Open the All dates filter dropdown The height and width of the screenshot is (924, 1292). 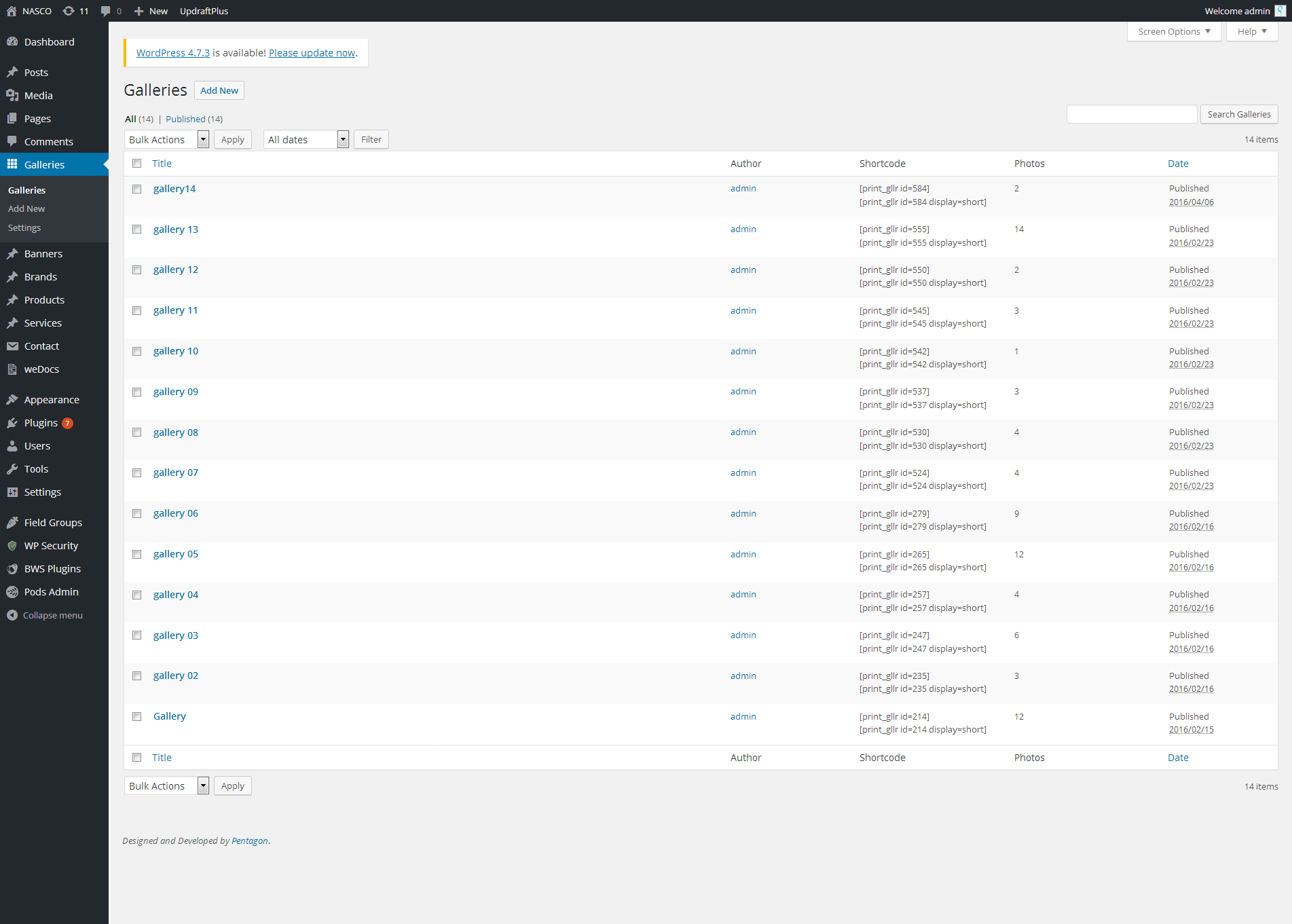tap(306, 140)
